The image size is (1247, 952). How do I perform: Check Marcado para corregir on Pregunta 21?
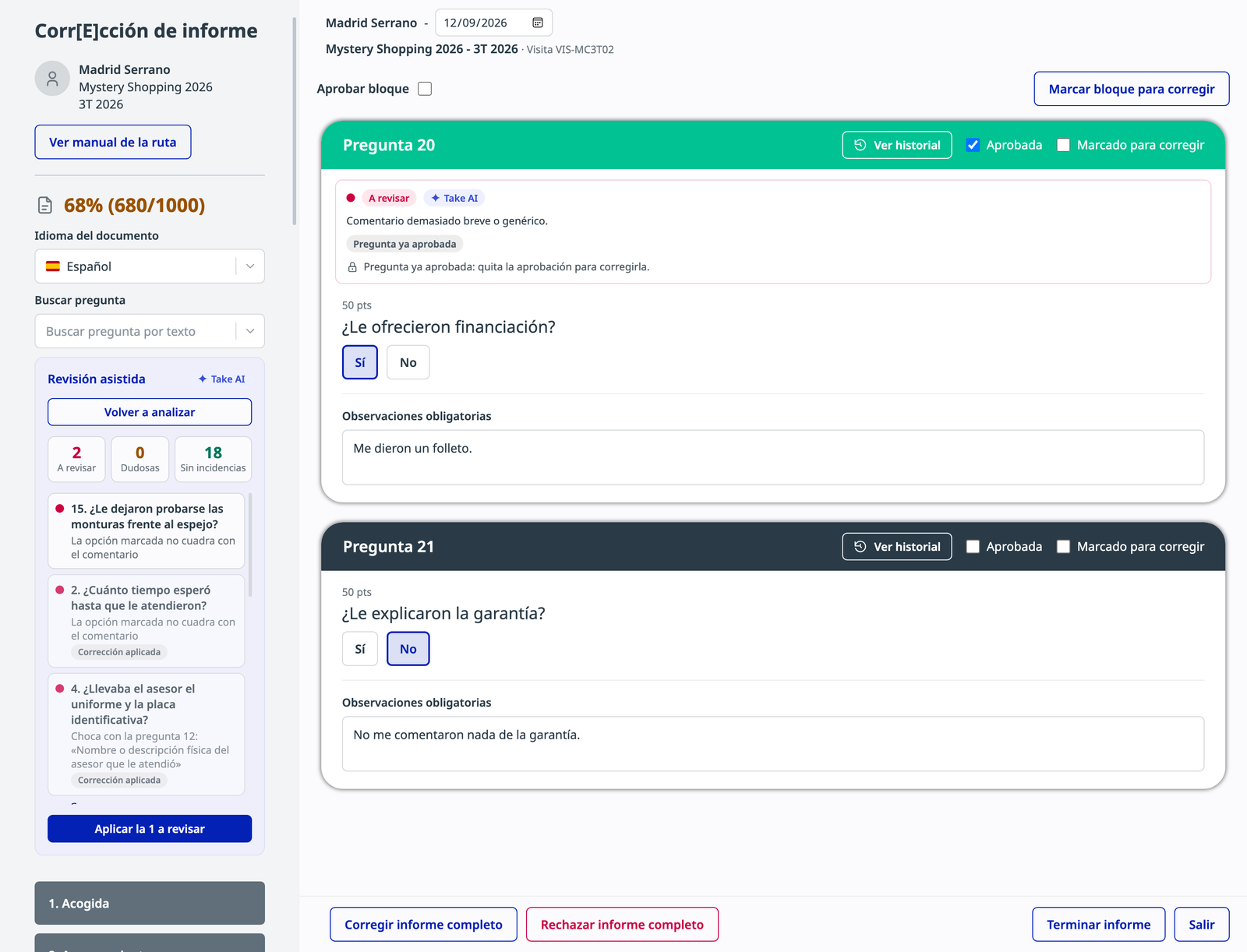coord(1063,547)
